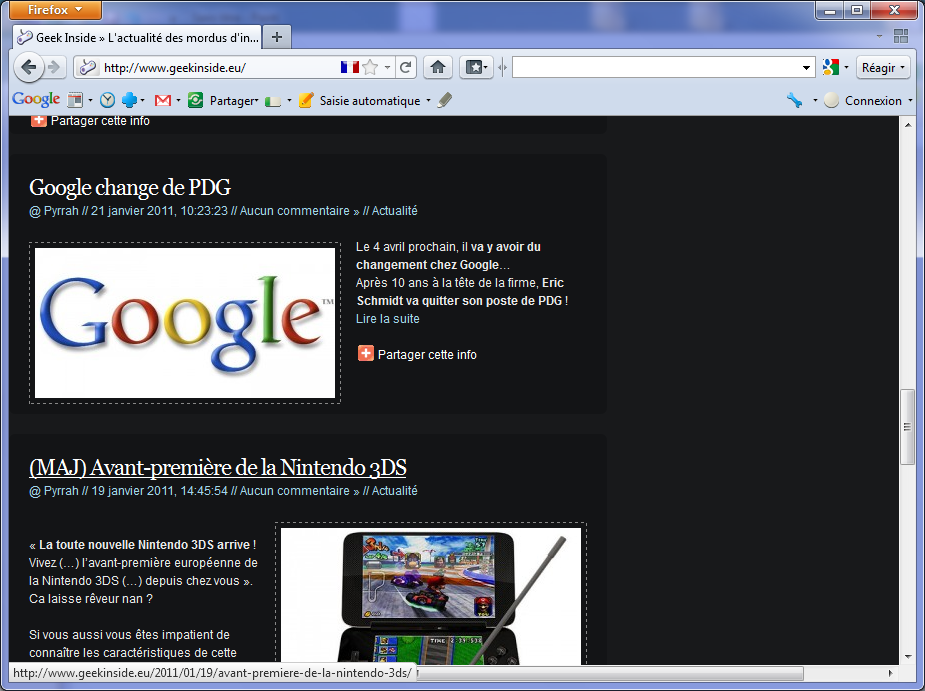The width and height of the screenshot is (925, 691).
Task: Click the green Partager share icon
Action: click(x=195, y=100)
